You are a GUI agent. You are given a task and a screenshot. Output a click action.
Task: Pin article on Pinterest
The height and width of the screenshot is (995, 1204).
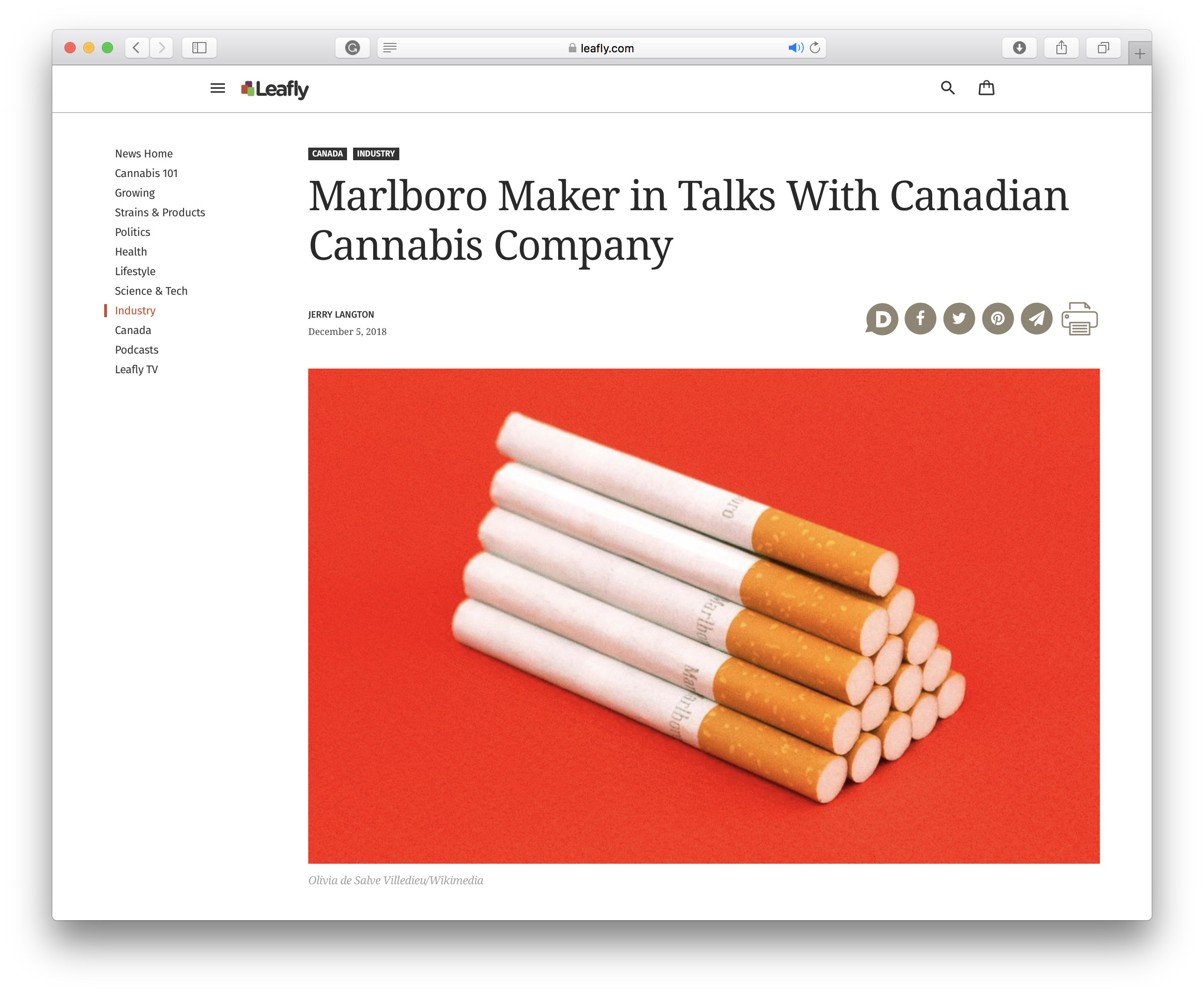(997, 319)
